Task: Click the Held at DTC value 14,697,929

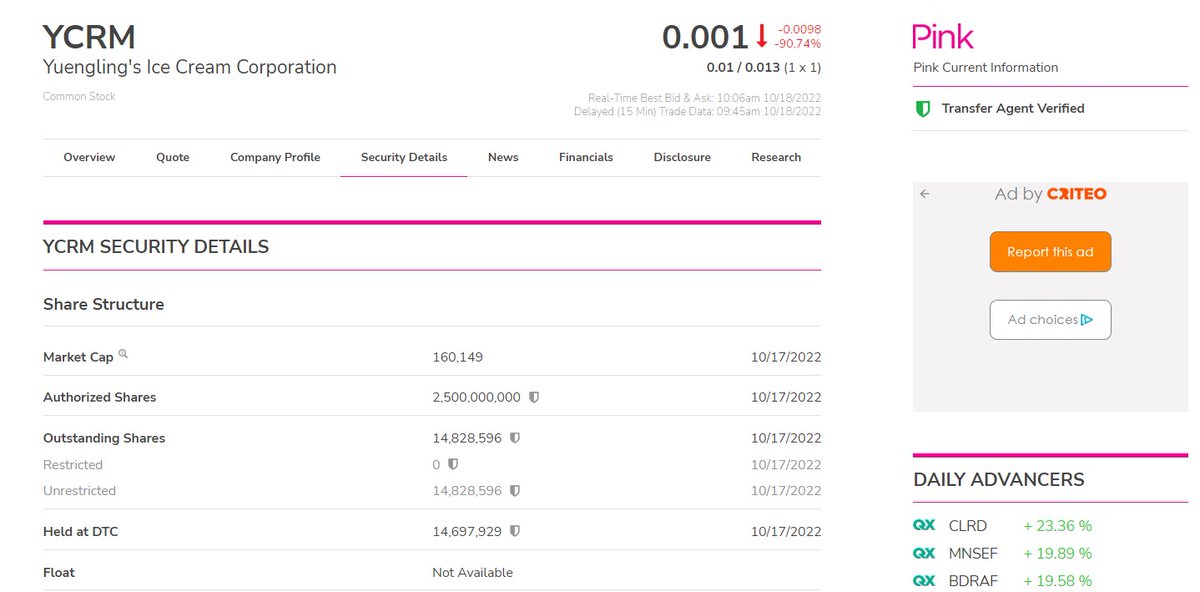Action: 467,532
